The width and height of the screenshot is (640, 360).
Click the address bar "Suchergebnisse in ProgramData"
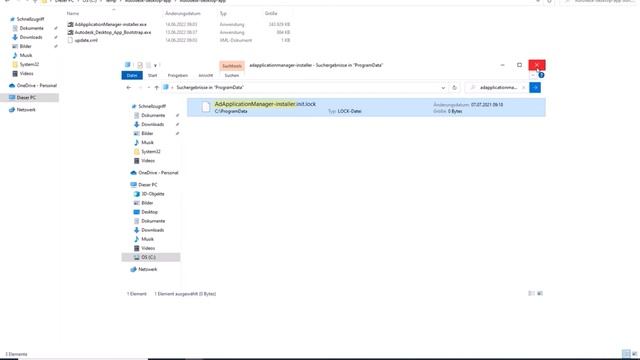[209, 88]
